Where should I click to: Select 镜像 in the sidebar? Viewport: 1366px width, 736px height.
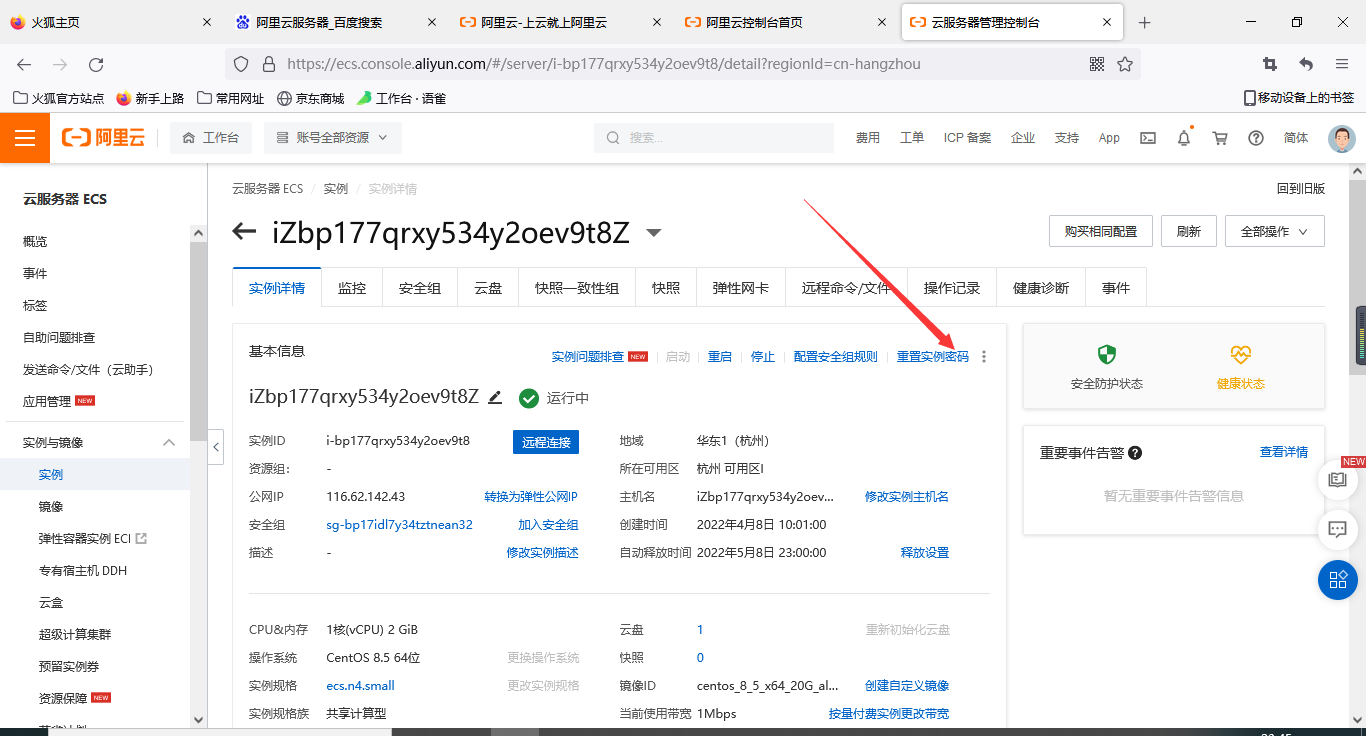pyautogui.click(x=51, y=507)
